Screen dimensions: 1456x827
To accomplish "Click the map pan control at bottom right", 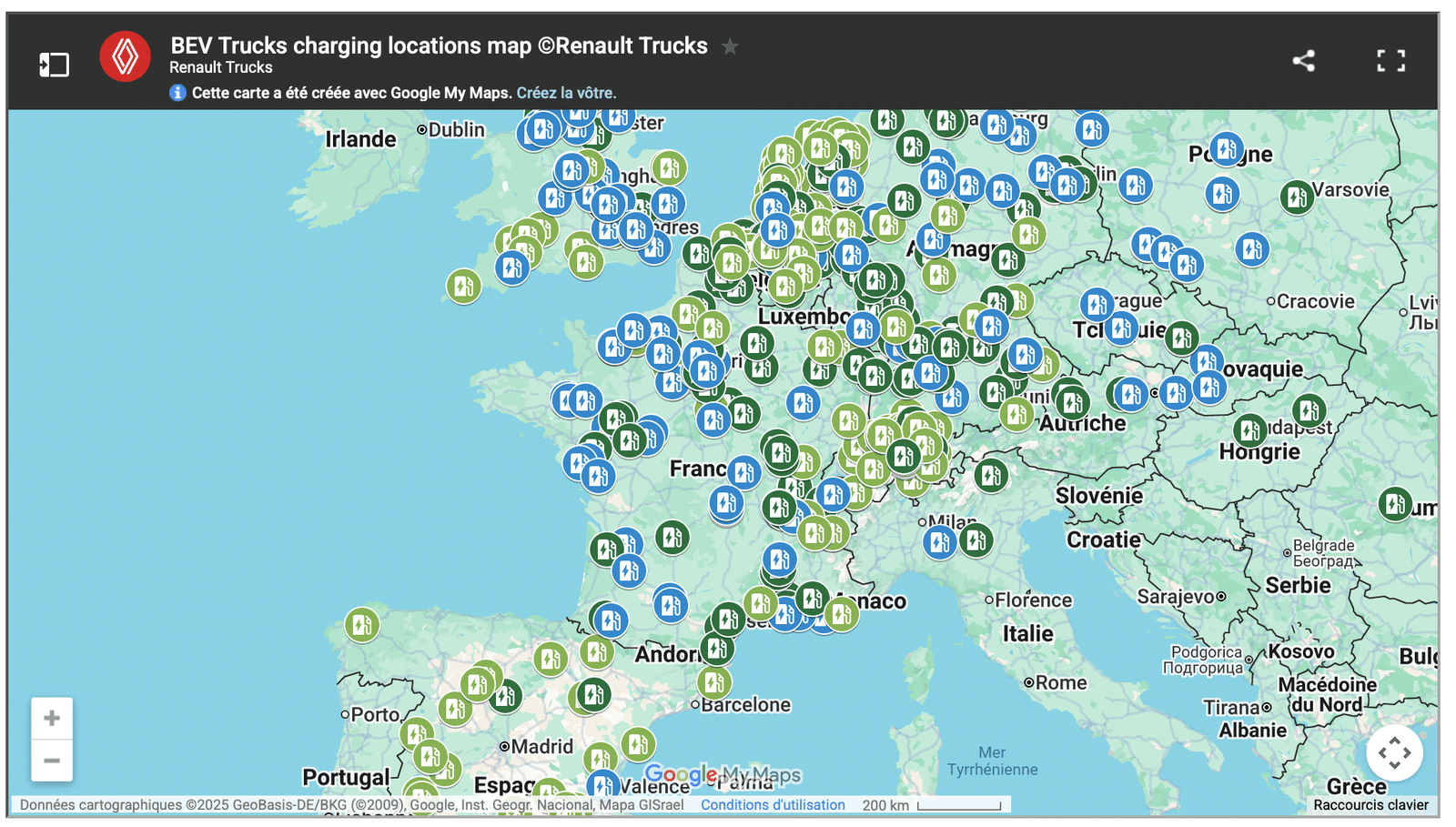I will click(x=1393, y=752).
